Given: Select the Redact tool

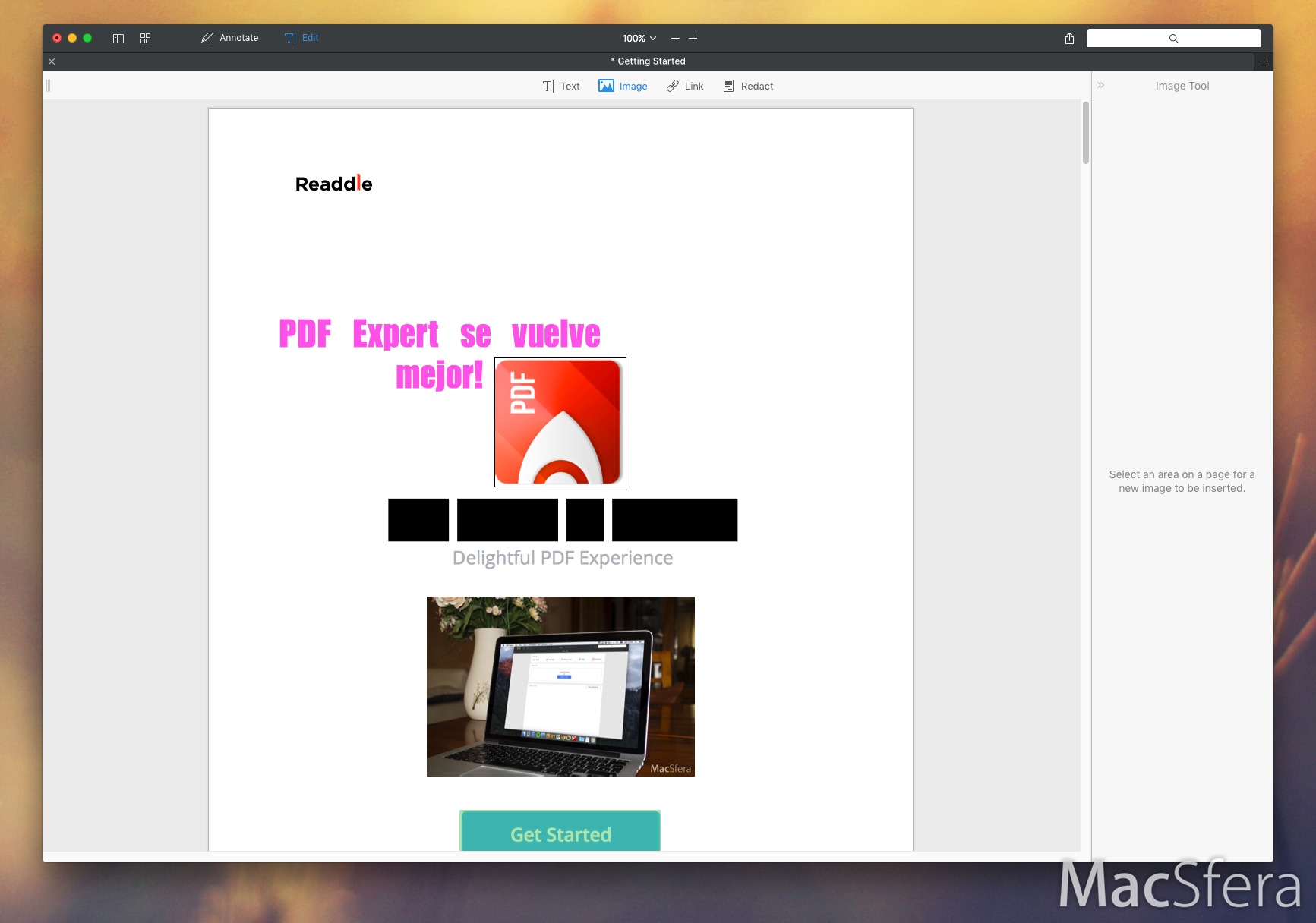Looking at the screenshot, I should (x=748, y=86).
